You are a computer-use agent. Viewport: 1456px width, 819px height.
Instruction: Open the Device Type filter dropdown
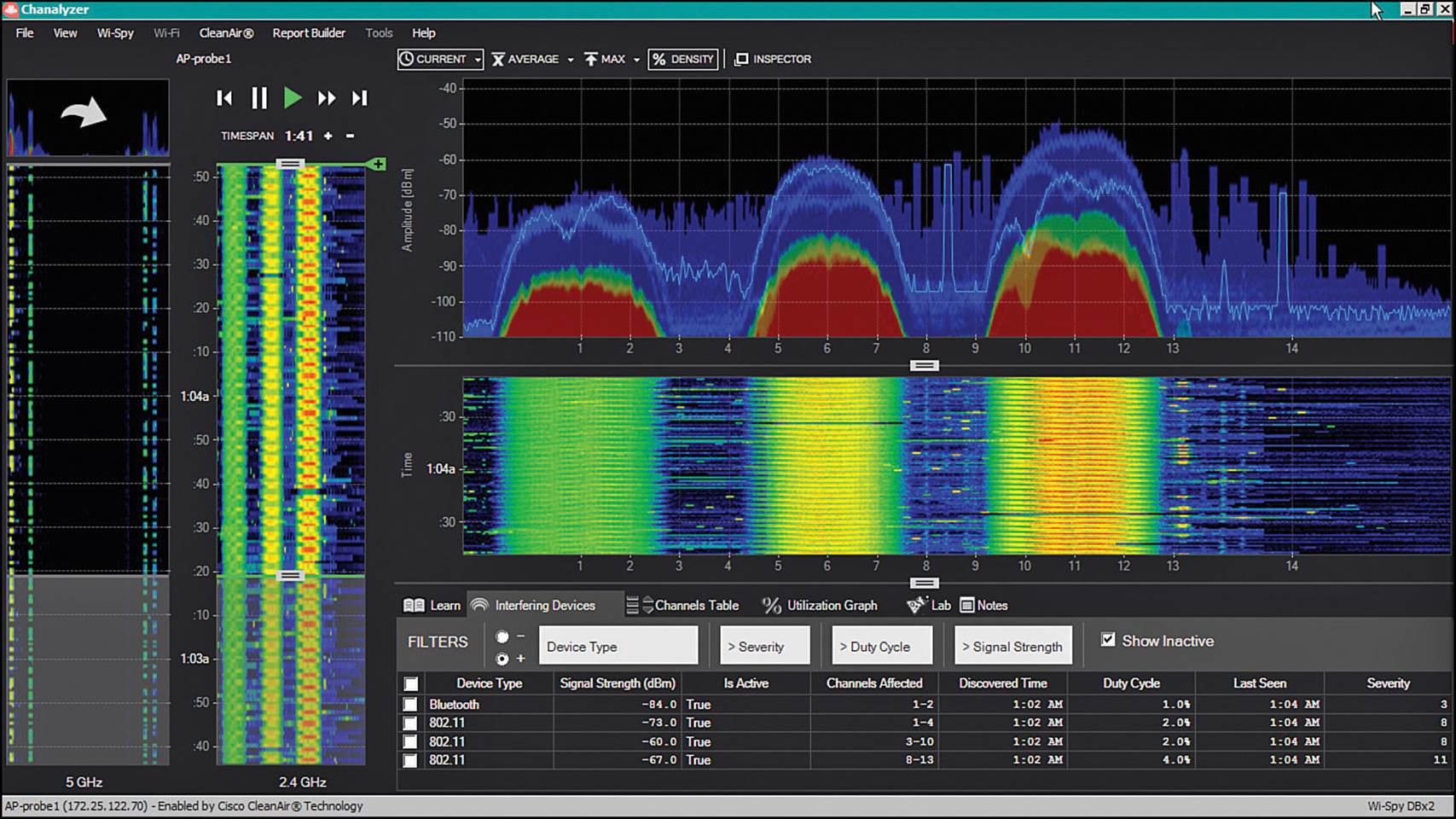(x=618, y=646)
